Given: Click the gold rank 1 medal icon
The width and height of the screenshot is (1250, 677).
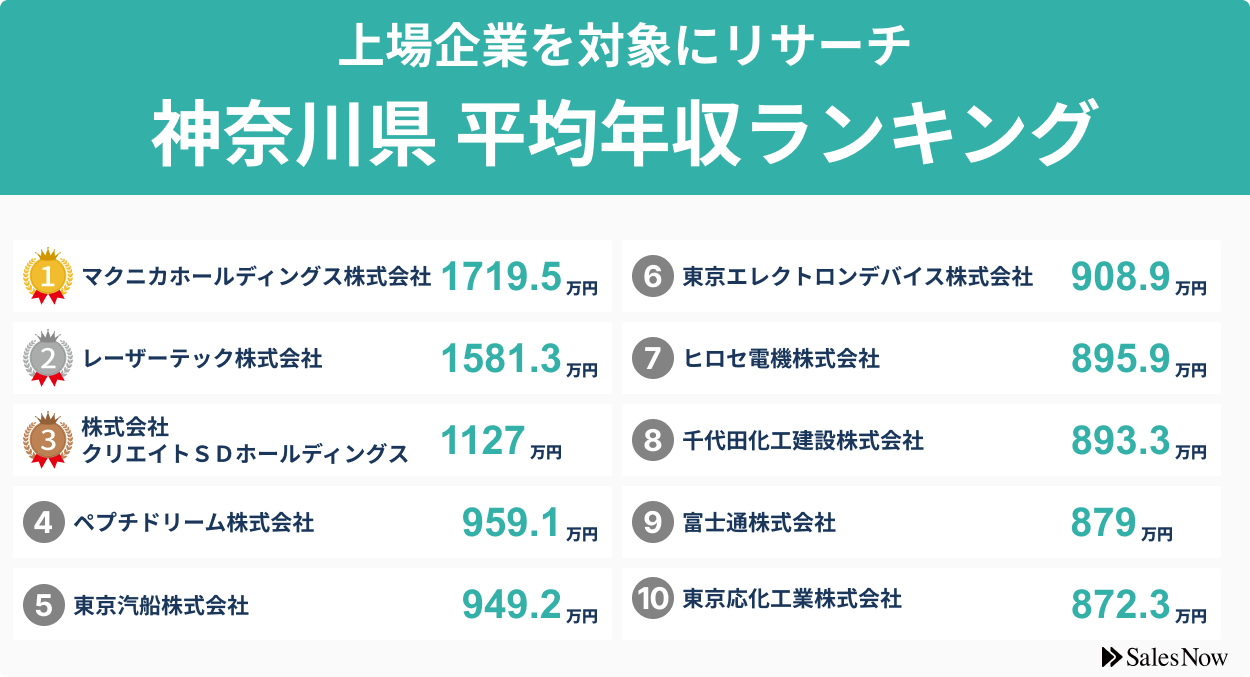Looking at the screenshot, I should [48, 275].
